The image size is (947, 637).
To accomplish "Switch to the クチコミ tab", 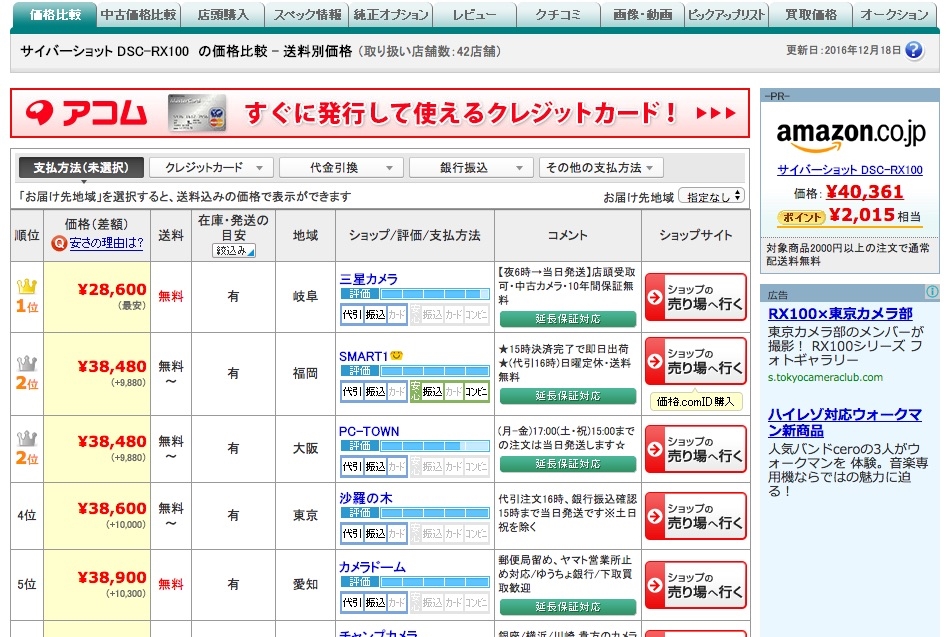I will point(559,14).
